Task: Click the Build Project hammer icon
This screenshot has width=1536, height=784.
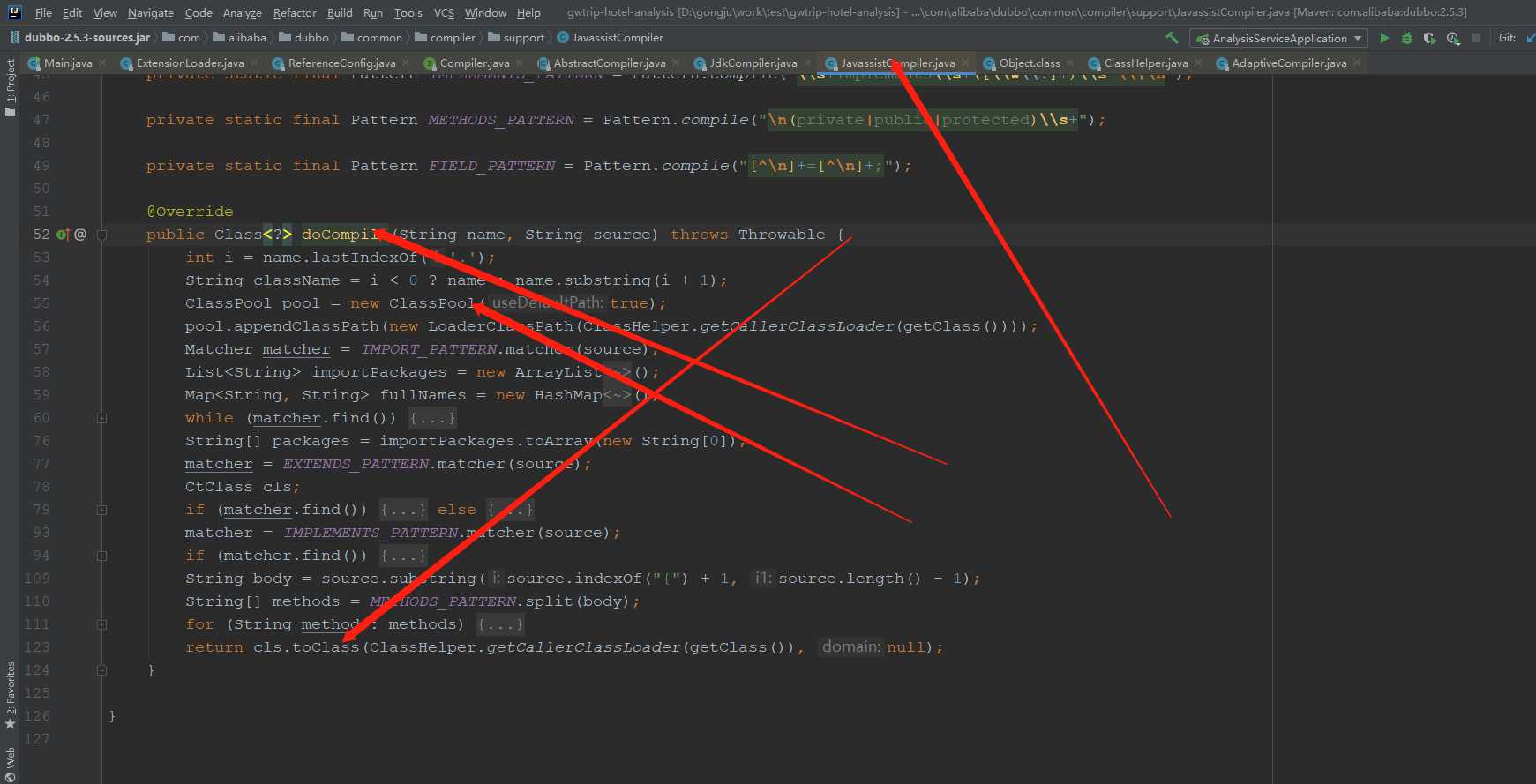Action: (1172, 38)
